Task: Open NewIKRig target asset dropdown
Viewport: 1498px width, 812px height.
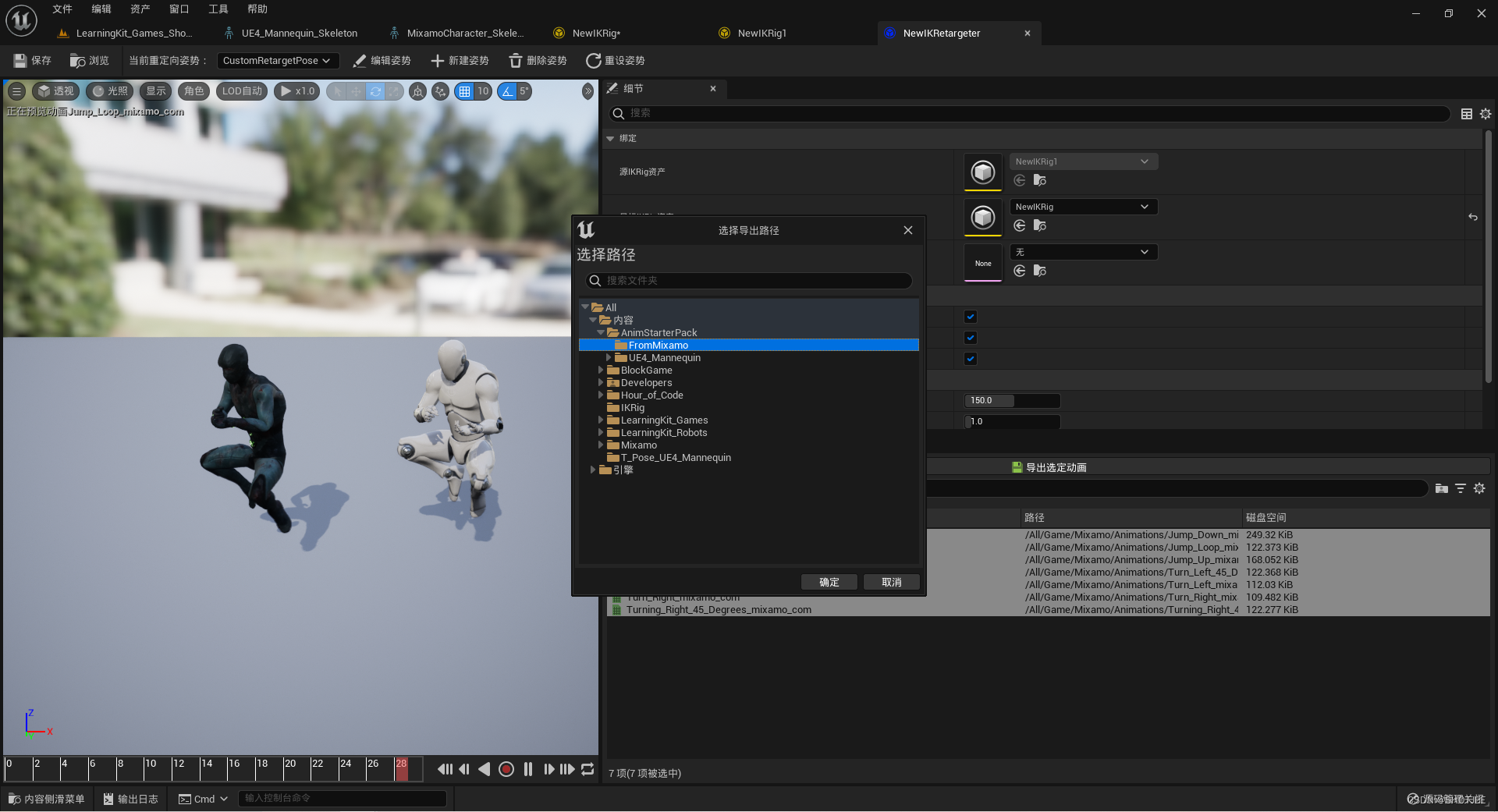Action: click(1084, 207)
